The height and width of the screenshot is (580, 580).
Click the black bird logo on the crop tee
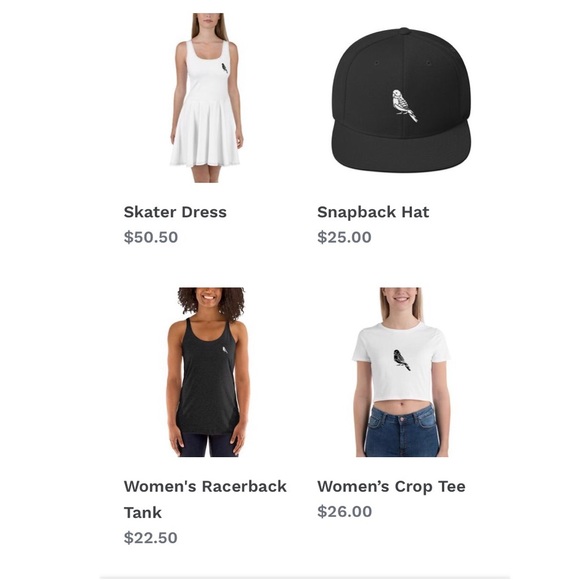click(x=401, y=360)
